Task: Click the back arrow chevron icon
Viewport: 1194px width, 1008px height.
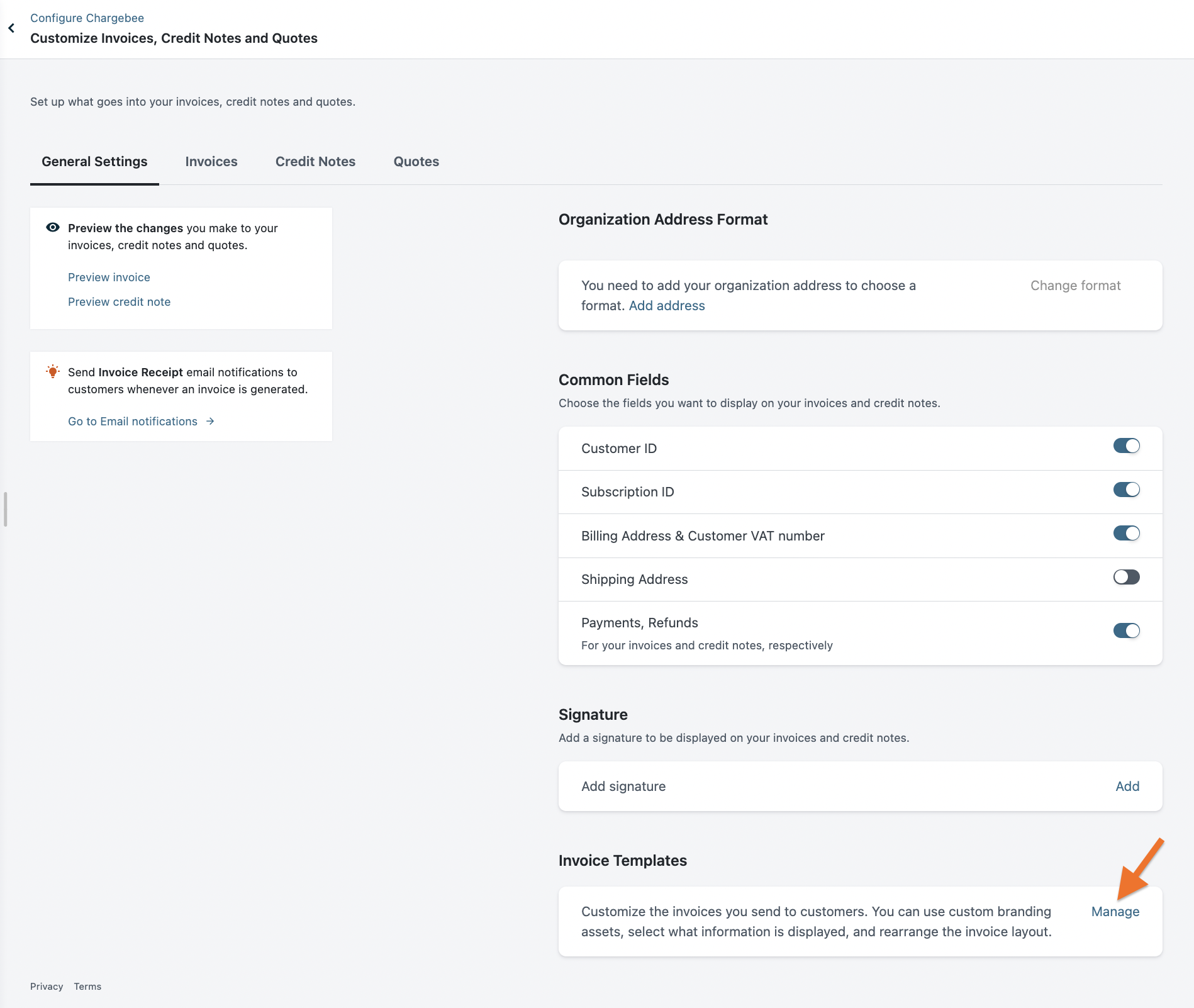Action: coord(11,28)
